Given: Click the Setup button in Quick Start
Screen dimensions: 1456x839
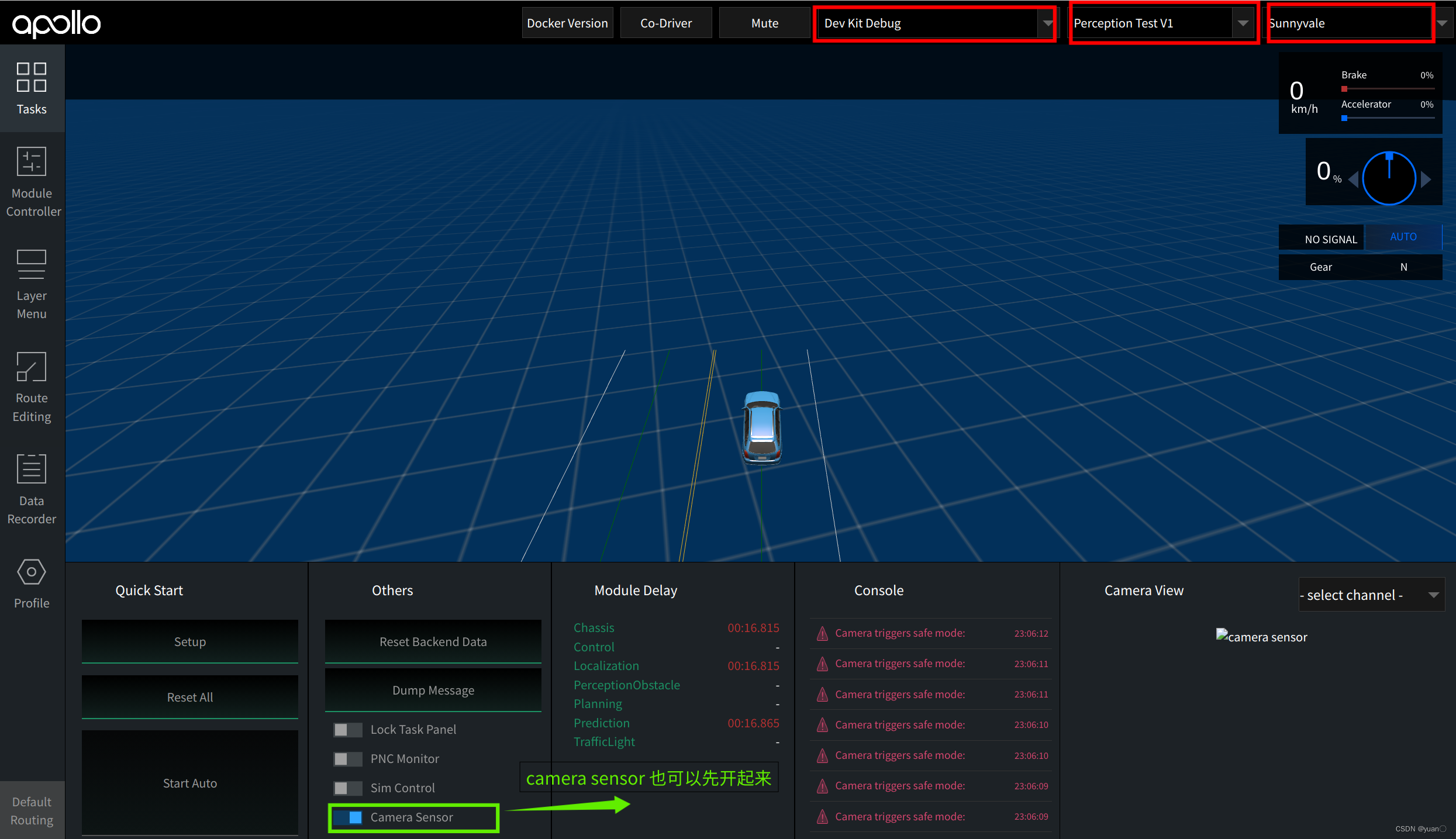Looking at the screenshot, I should pyautogui.click(x=189, y=641).
